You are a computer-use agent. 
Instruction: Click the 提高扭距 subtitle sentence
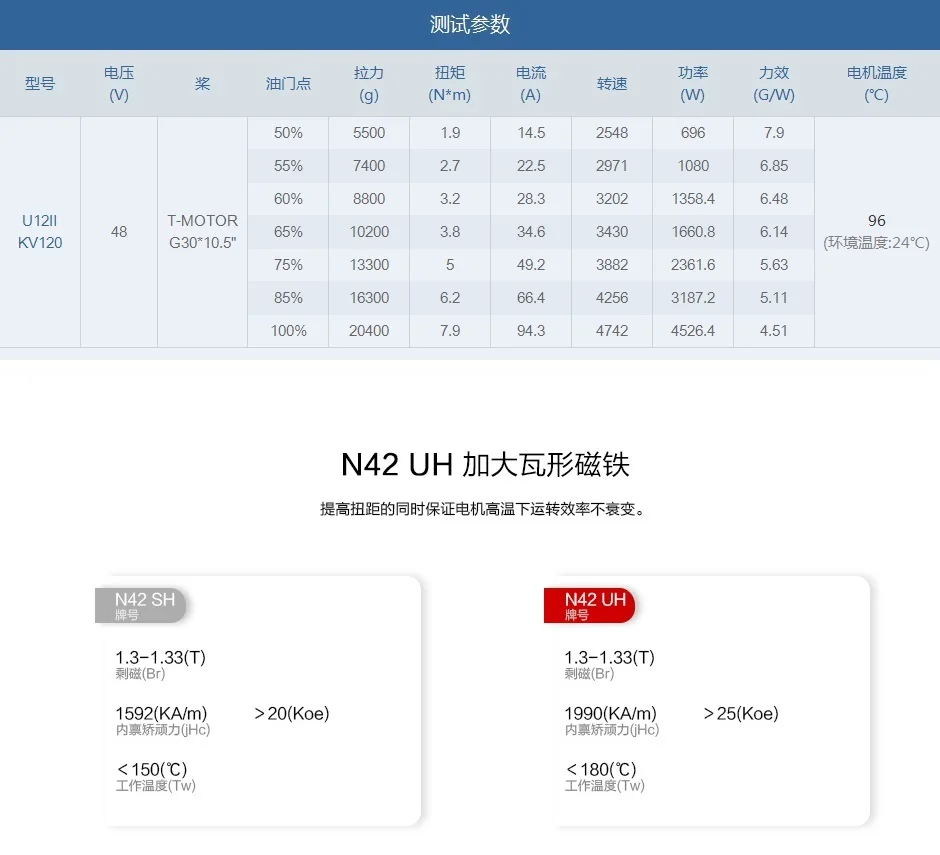coord(484,510)
